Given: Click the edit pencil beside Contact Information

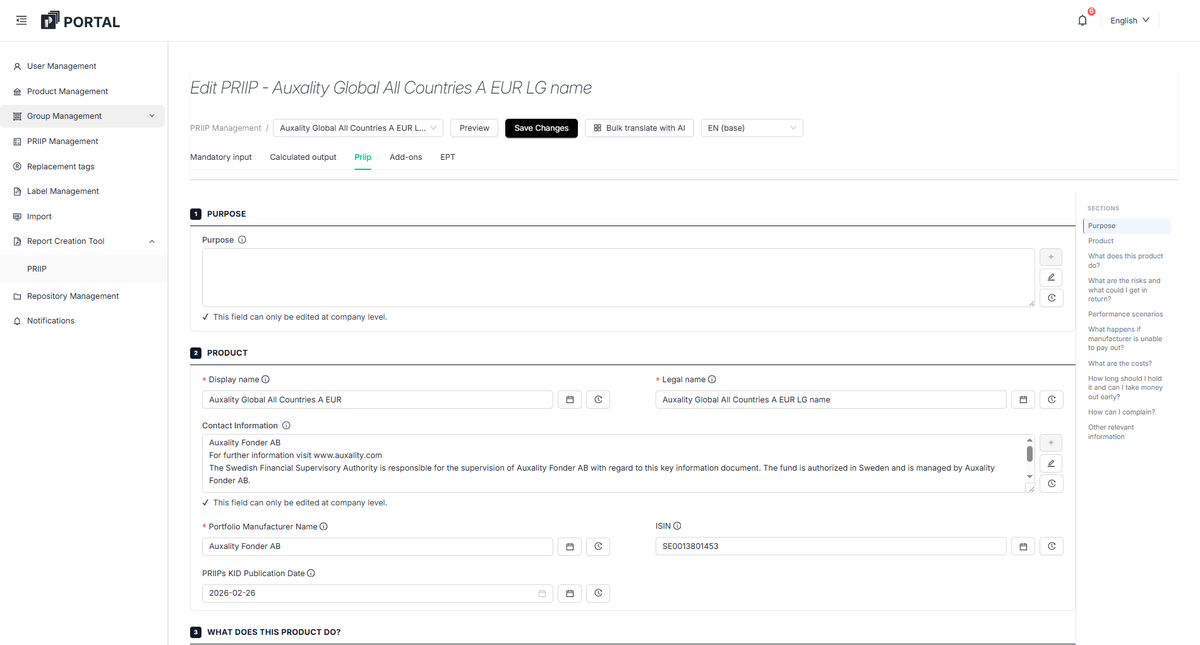Looking at the screenshot, I should pyautogui.click(x=1051, y=463).
